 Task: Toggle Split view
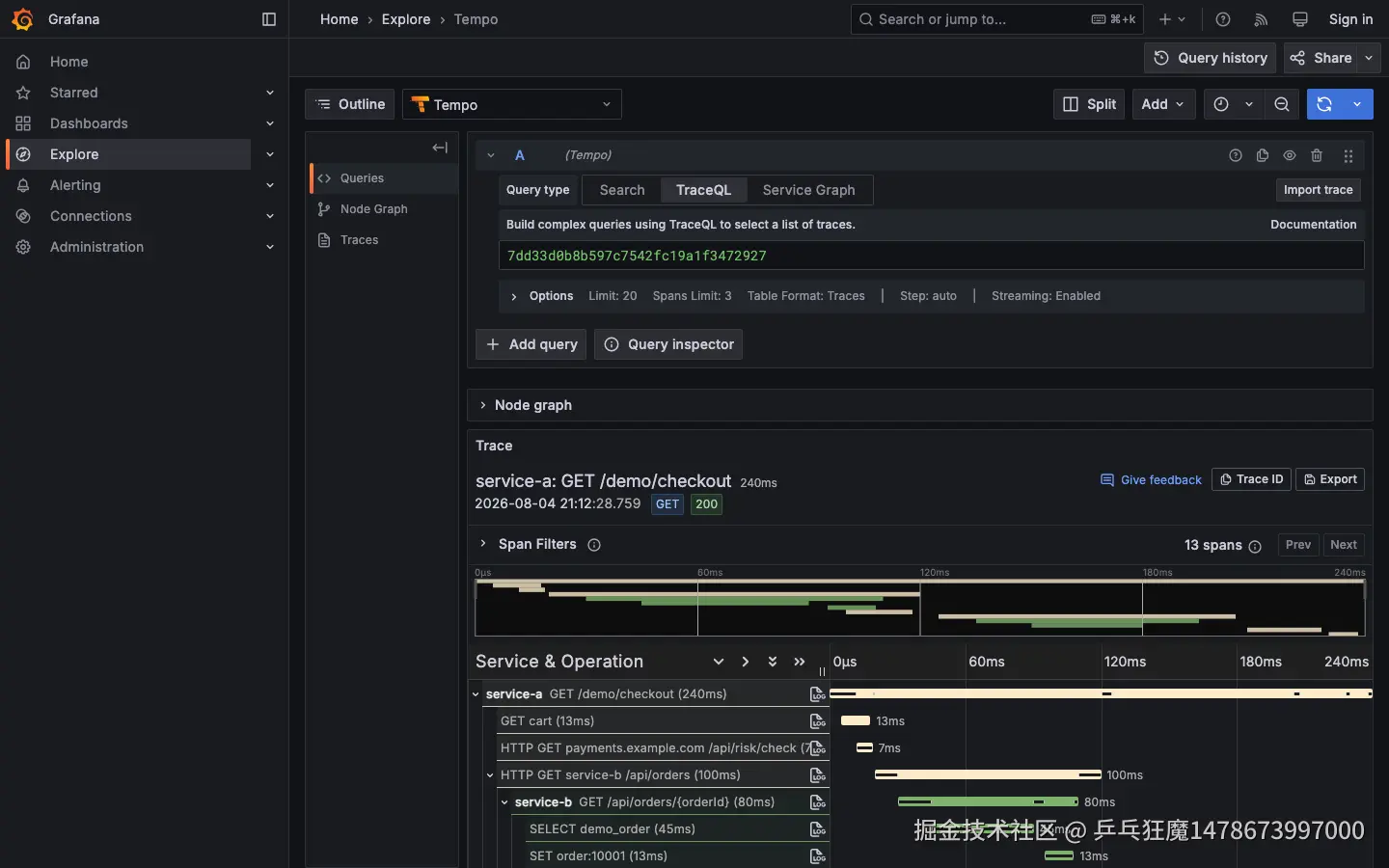pos(1089,104)
